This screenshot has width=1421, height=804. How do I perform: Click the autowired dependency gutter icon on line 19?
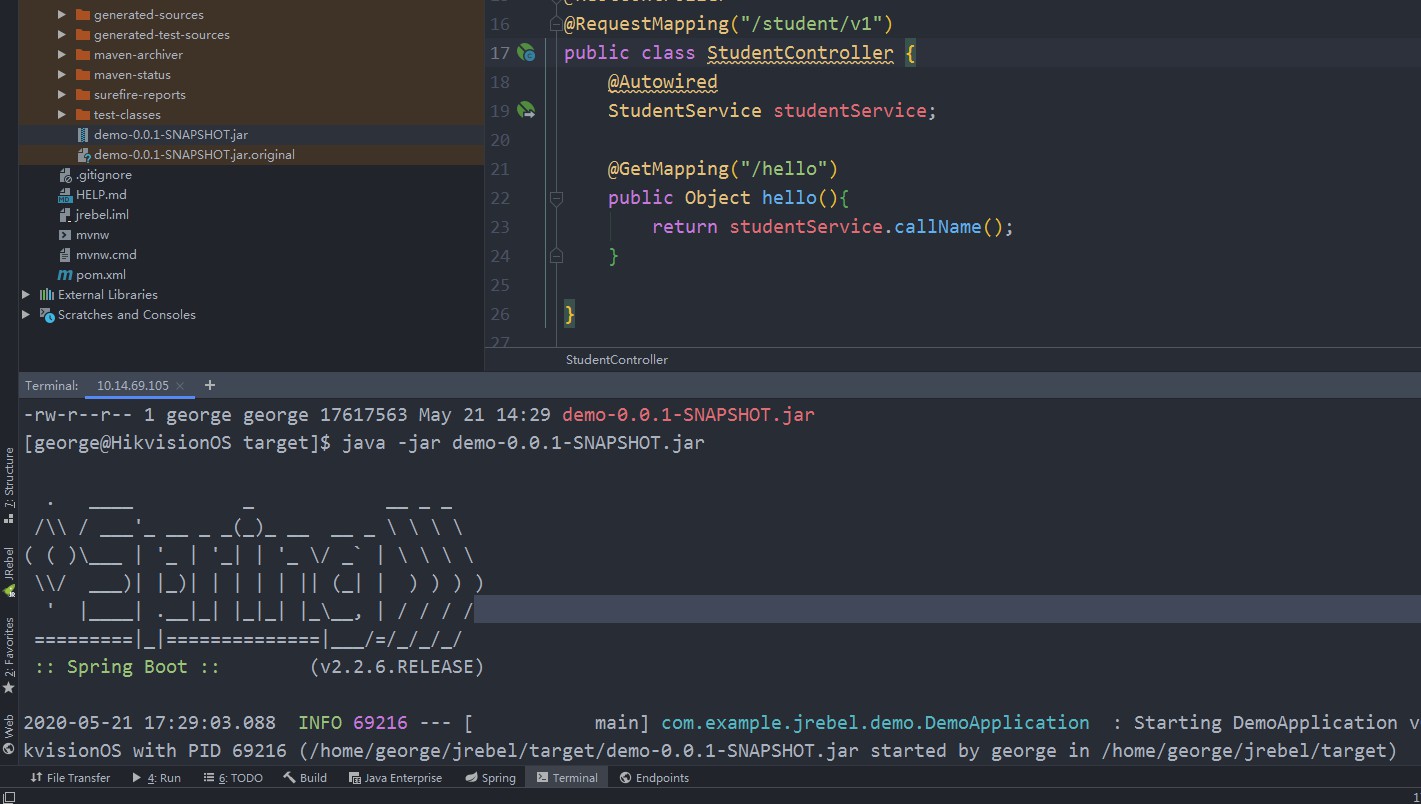tap(526, 111)
